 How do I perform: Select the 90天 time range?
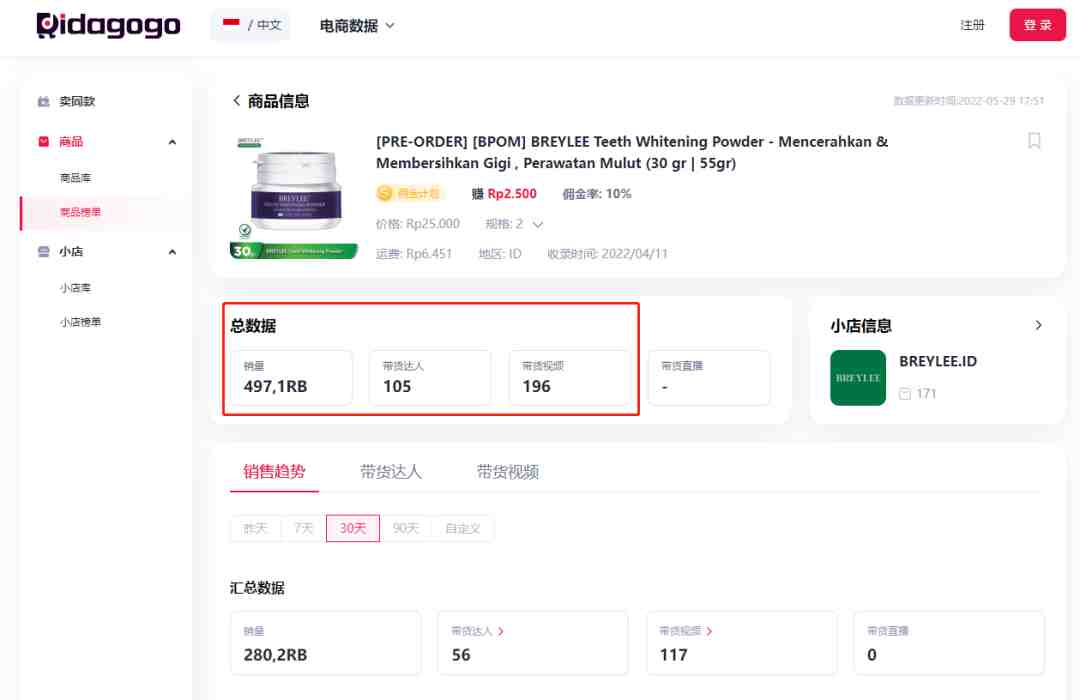pos(406,528)
